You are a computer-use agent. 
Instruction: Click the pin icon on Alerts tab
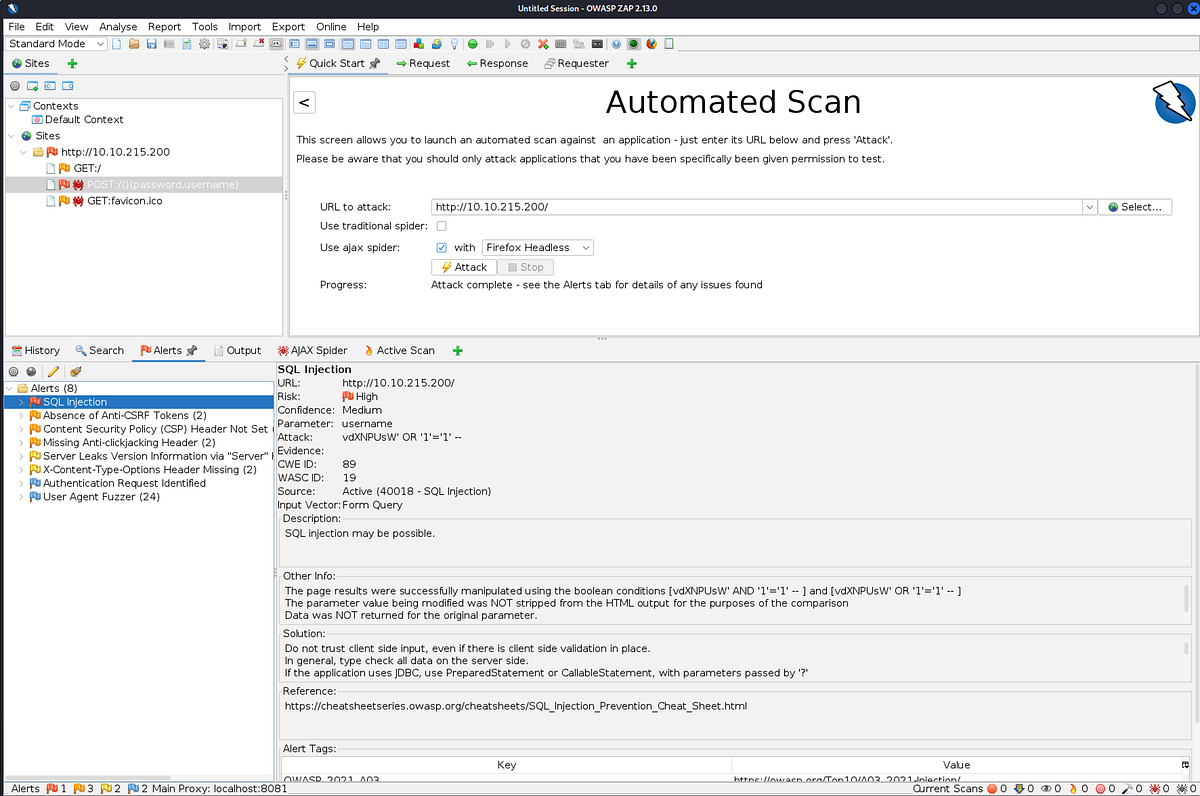tap(192, 350)
